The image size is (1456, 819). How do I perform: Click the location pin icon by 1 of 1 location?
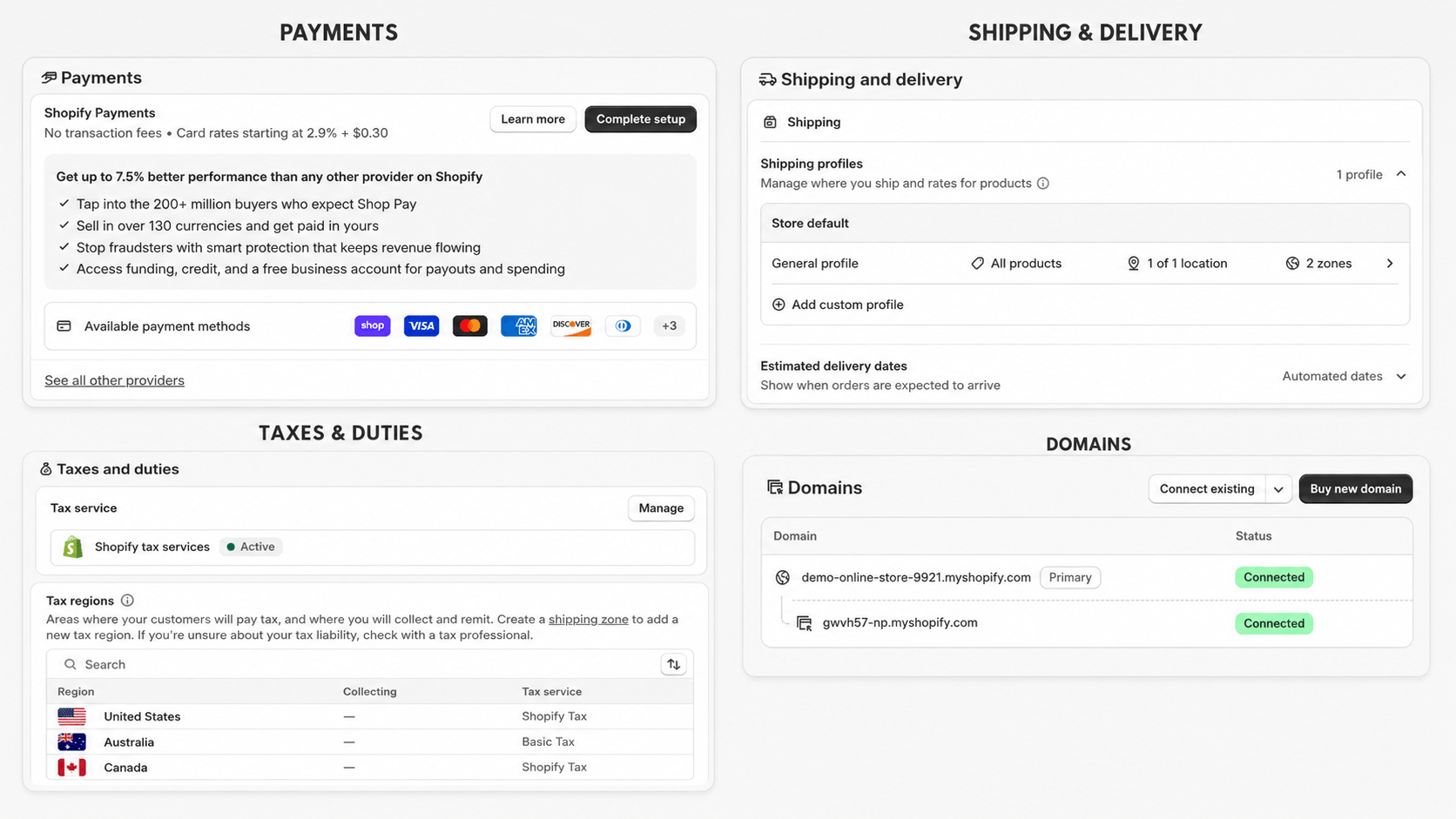click(1133, 263)
